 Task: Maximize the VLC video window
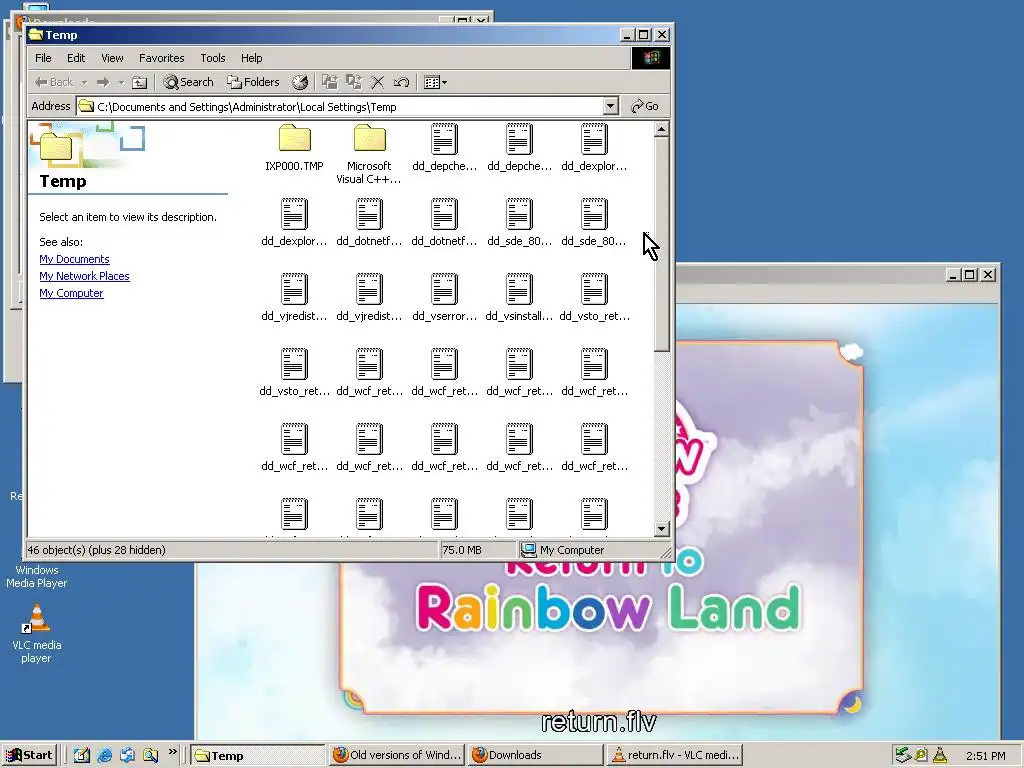coord(970,275)
